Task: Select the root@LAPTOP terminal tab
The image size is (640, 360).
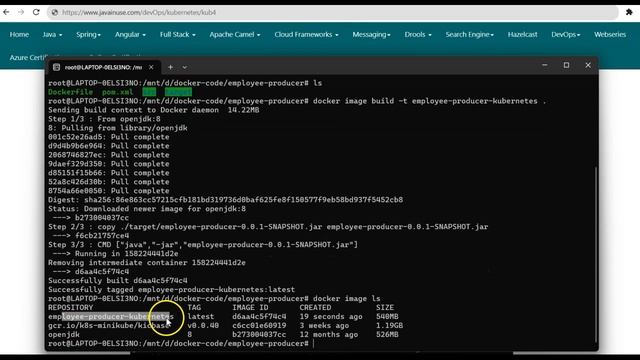Action: [x=103, y=67]
